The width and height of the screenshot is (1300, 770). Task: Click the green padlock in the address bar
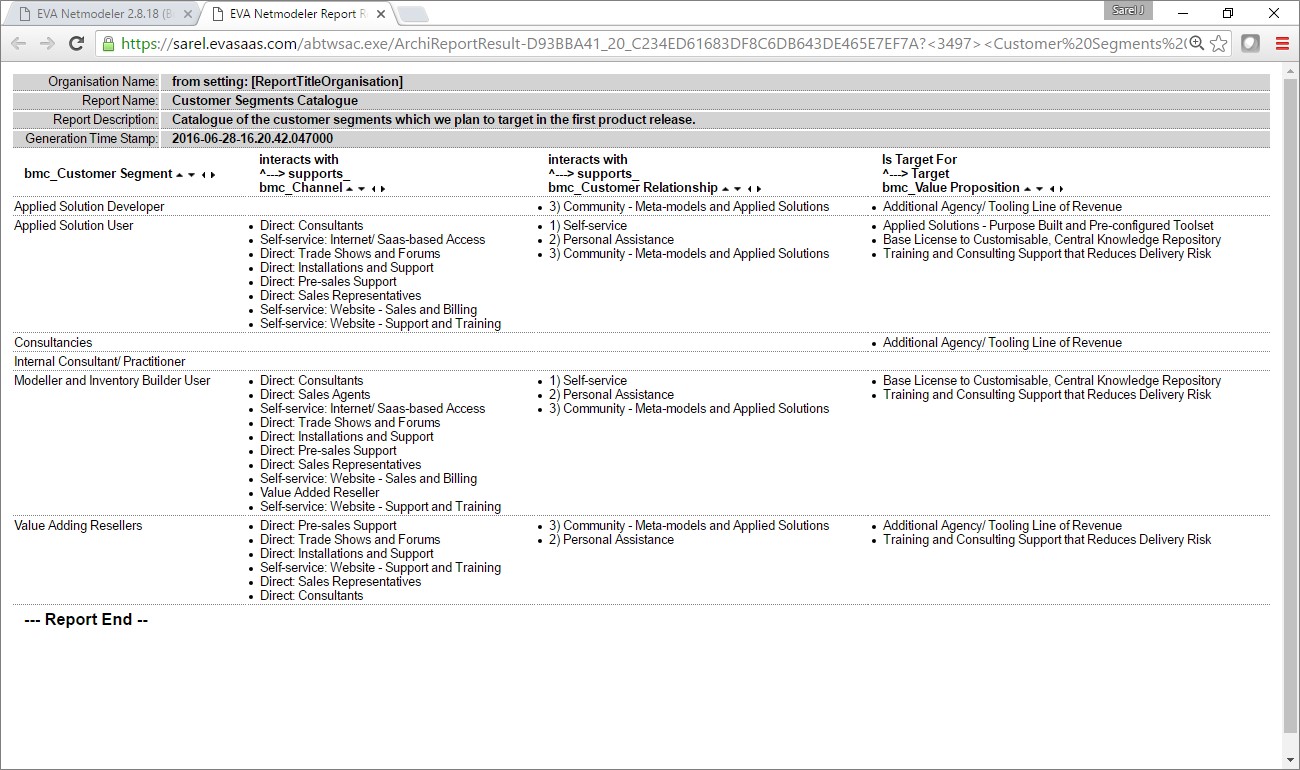pos(109,43)
